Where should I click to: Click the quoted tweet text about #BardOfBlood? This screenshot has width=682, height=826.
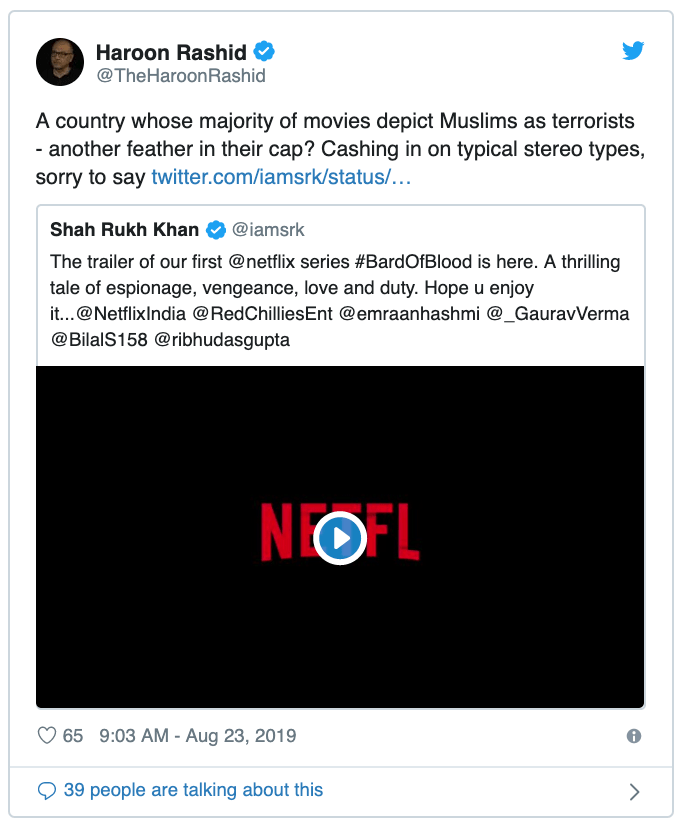(x=340, y=301)
